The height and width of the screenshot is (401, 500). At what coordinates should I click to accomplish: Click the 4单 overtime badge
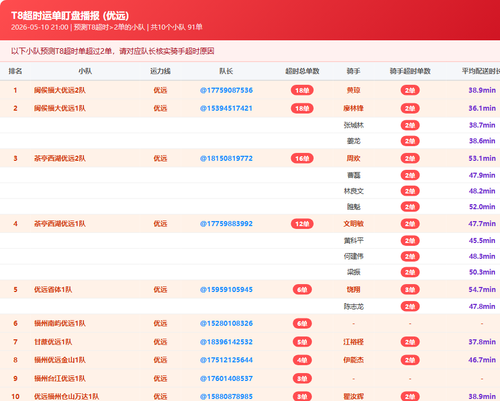302,360
